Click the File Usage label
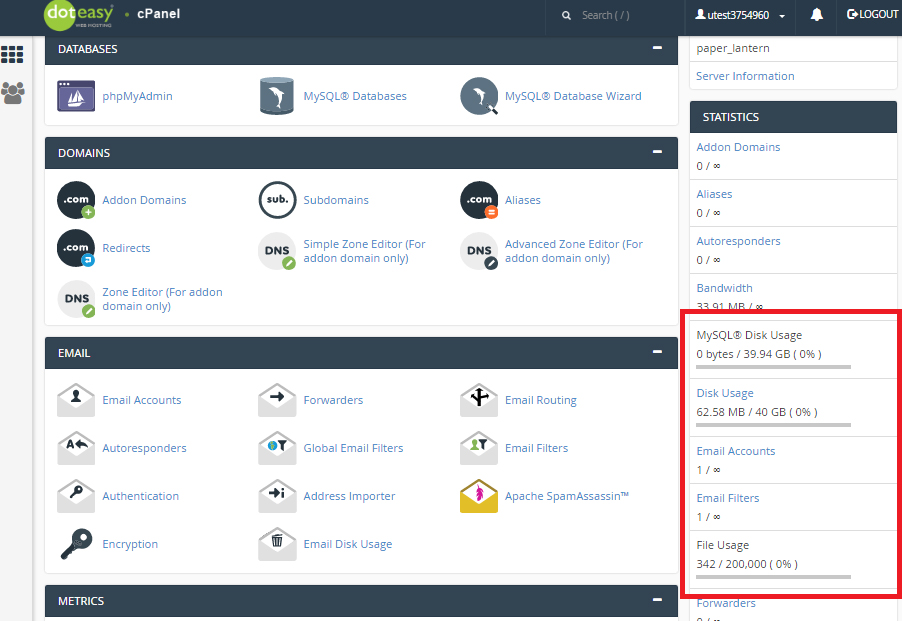902x621 pixels. coord(723,545)
